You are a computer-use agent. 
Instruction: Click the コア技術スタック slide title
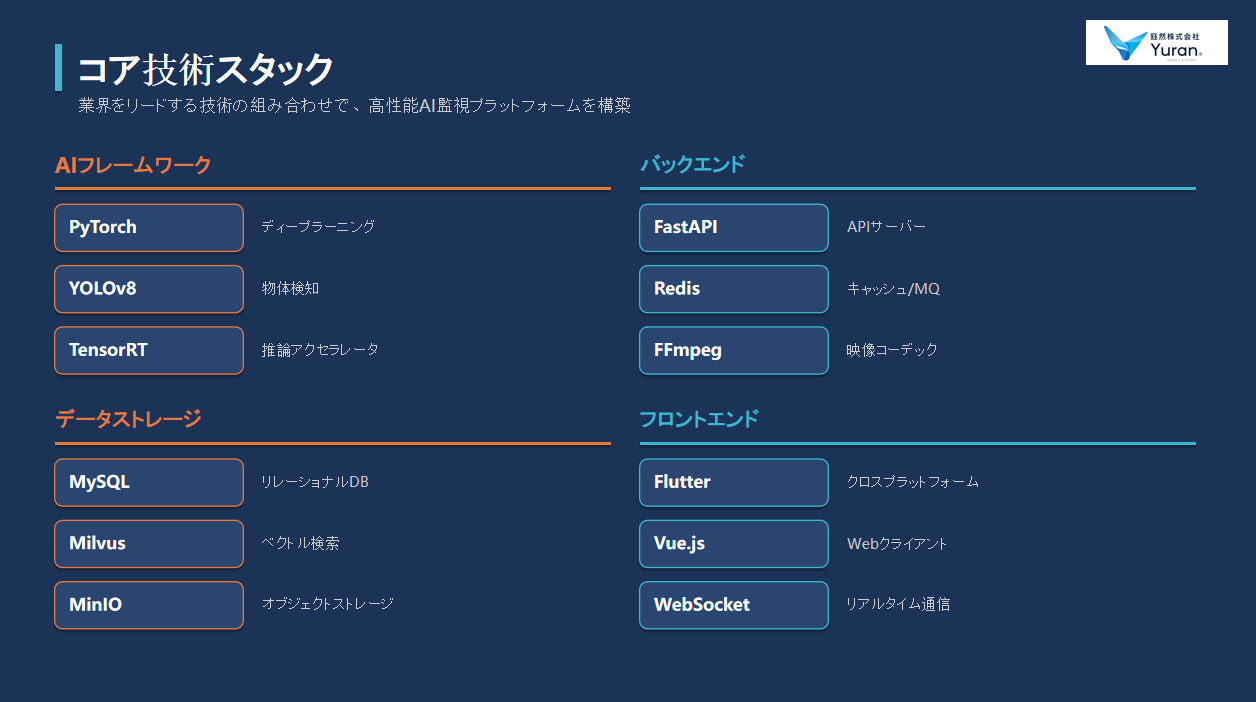tap(206, 69)
